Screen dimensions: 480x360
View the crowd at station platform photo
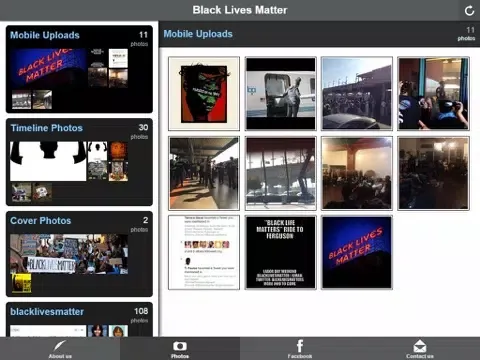pyautogui.click(x=357, y=93)
